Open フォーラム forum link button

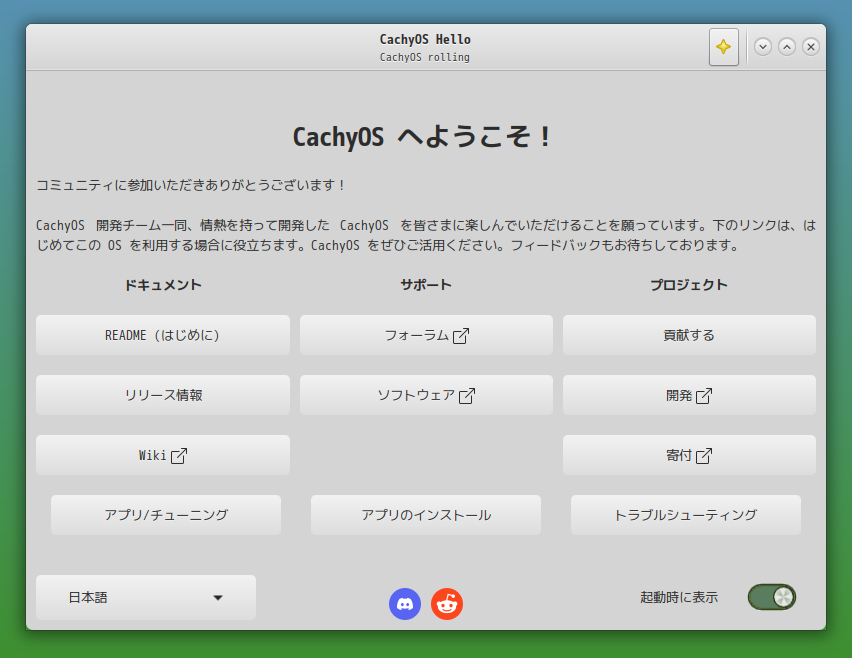pos(426,335)
